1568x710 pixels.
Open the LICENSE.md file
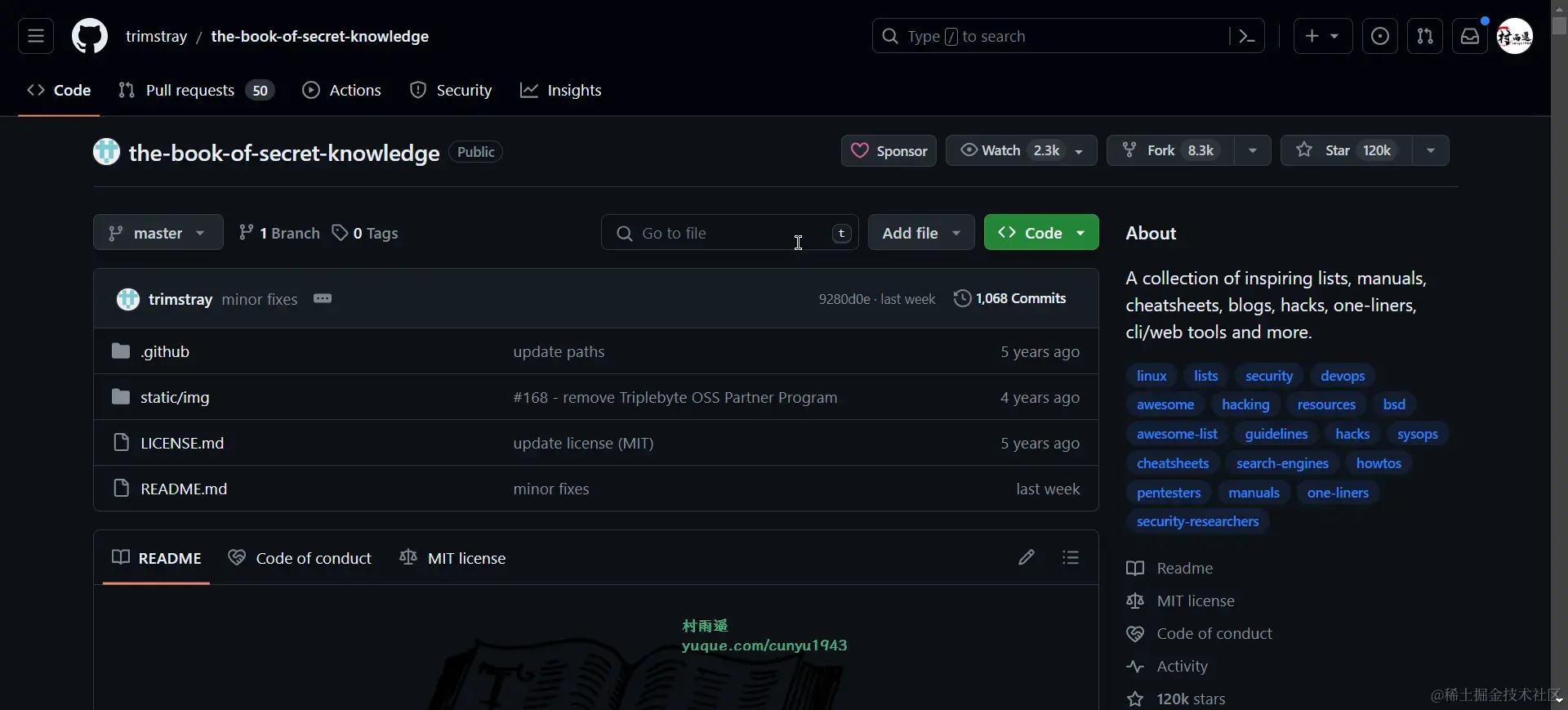[182, 443]
